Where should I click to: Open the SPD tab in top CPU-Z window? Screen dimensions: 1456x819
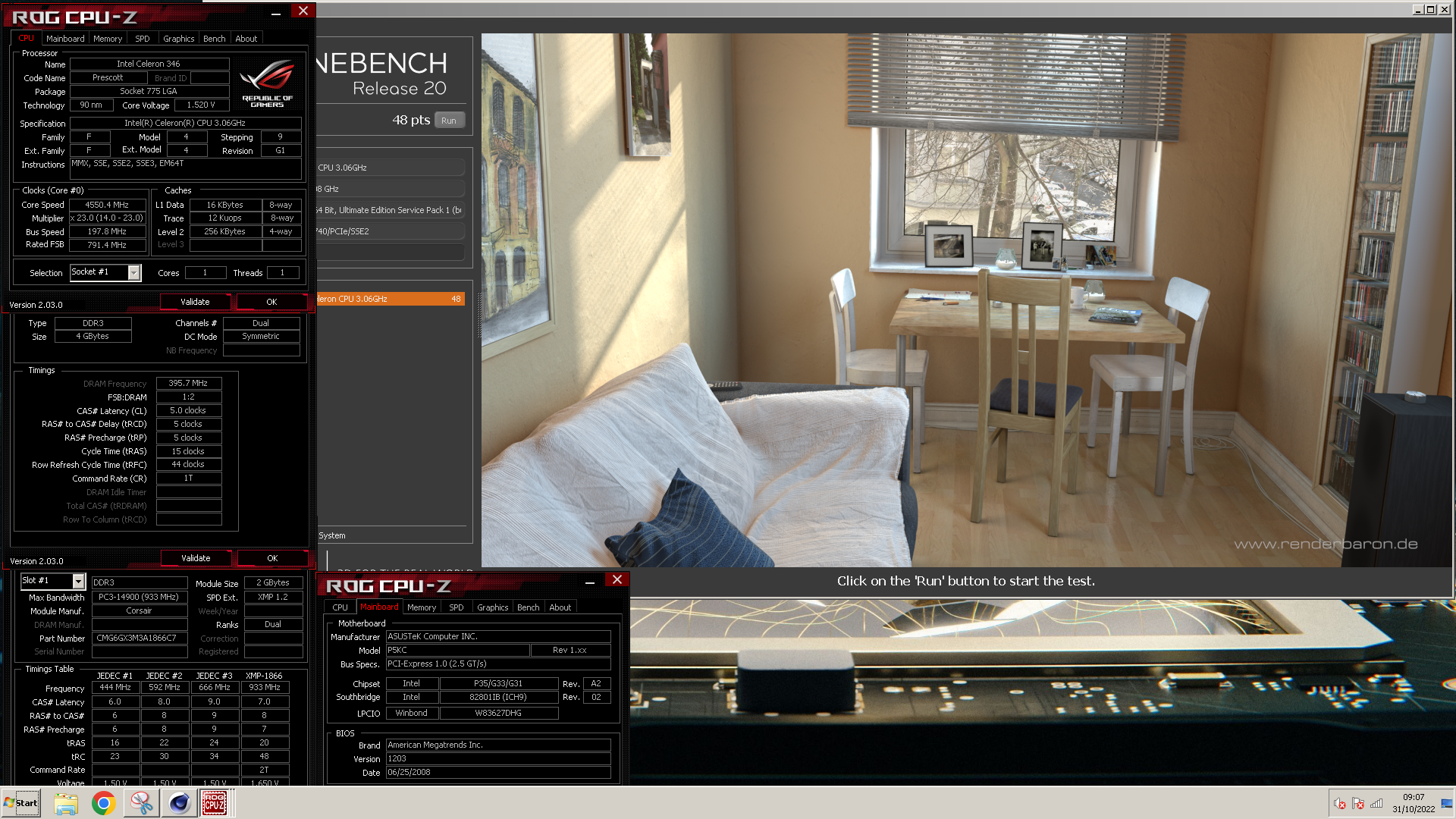point(143,39)
